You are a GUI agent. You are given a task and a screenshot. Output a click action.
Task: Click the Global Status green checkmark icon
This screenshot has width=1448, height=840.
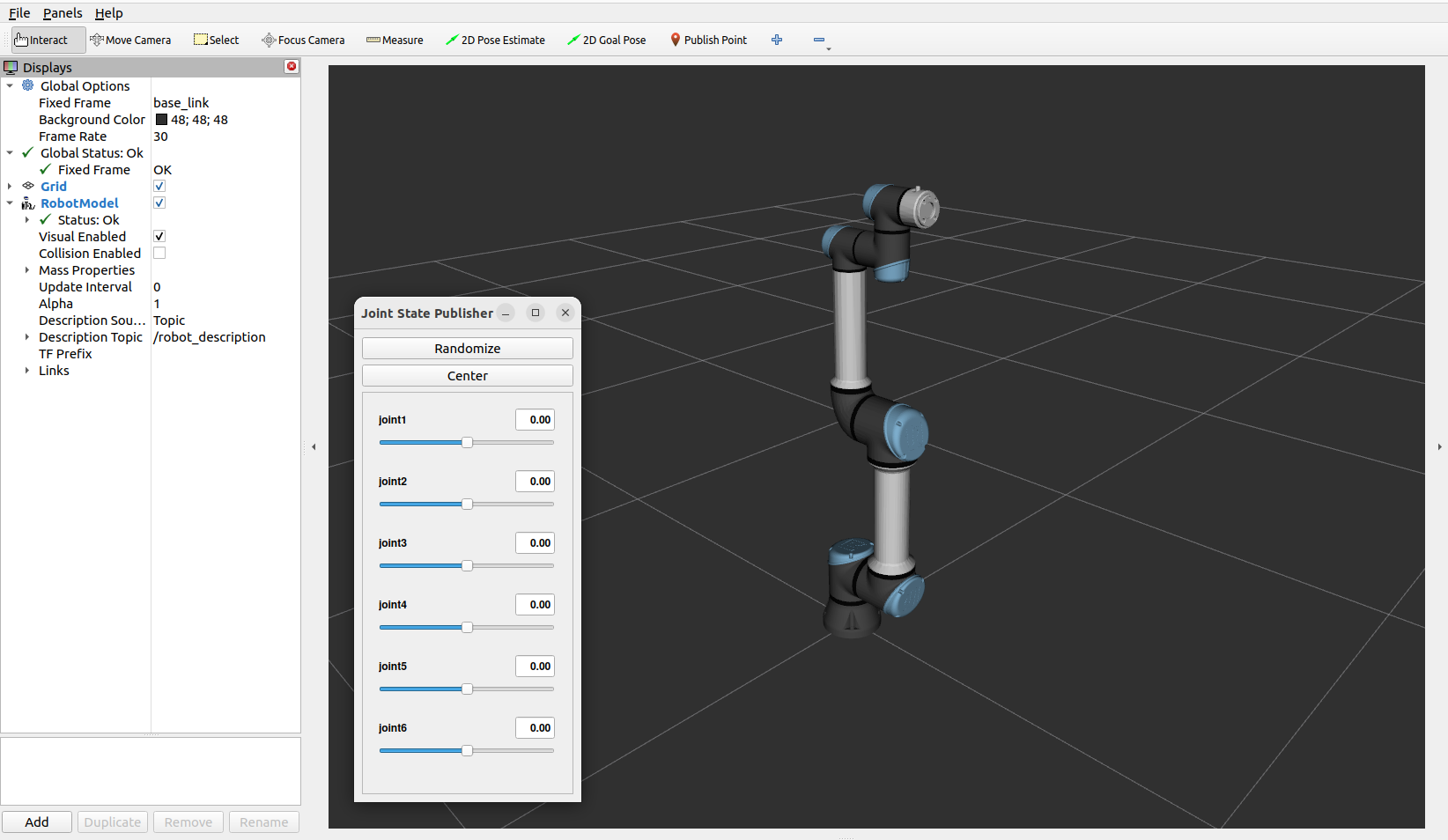28,152
